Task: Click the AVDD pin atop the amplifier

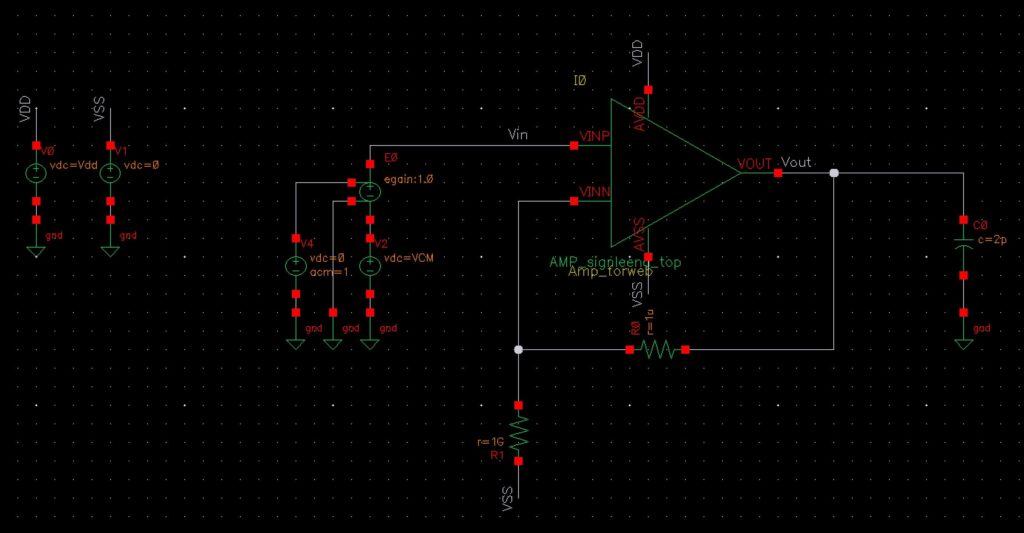Action: click(x=648, y=89)
